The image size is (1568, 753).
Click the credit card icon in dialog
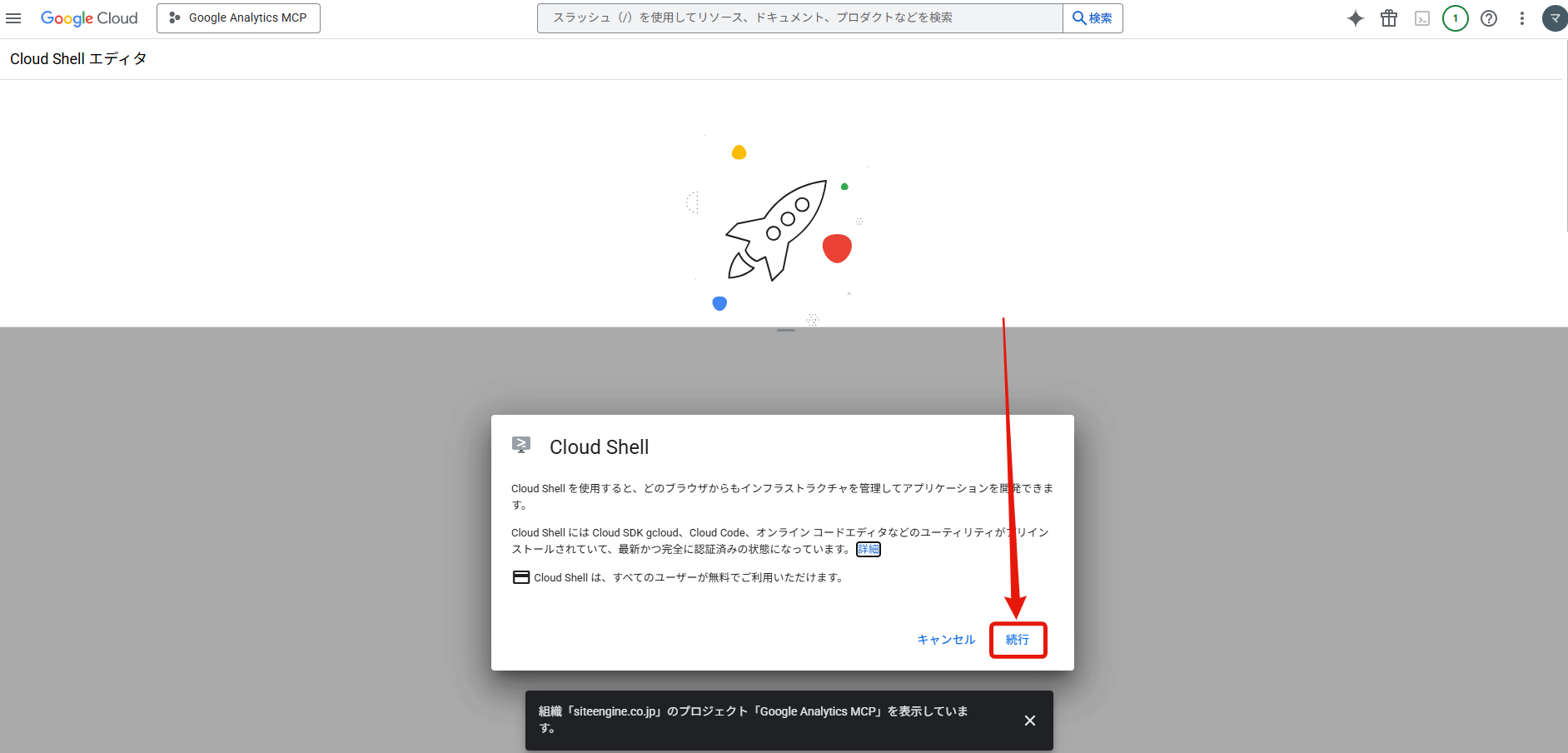[x=521, y=577]
